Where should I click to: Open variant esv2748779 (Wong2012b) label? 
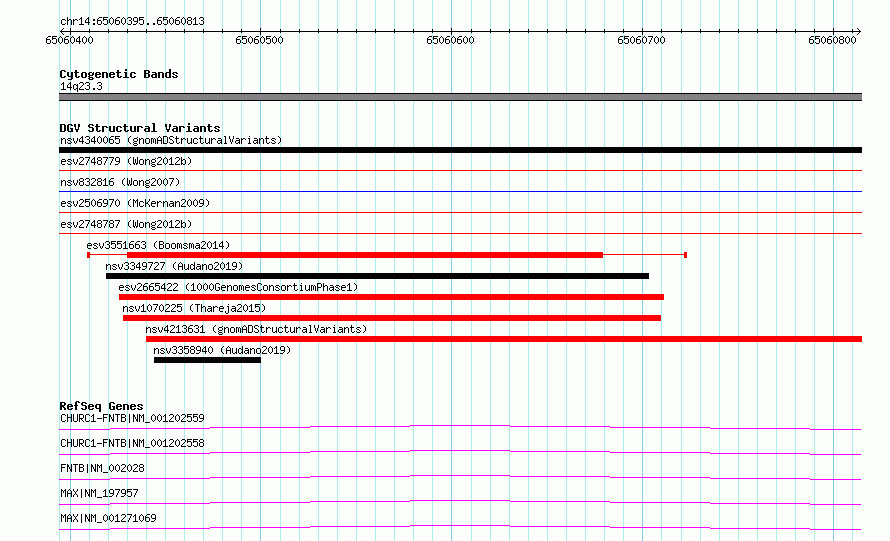pos(126,161)
